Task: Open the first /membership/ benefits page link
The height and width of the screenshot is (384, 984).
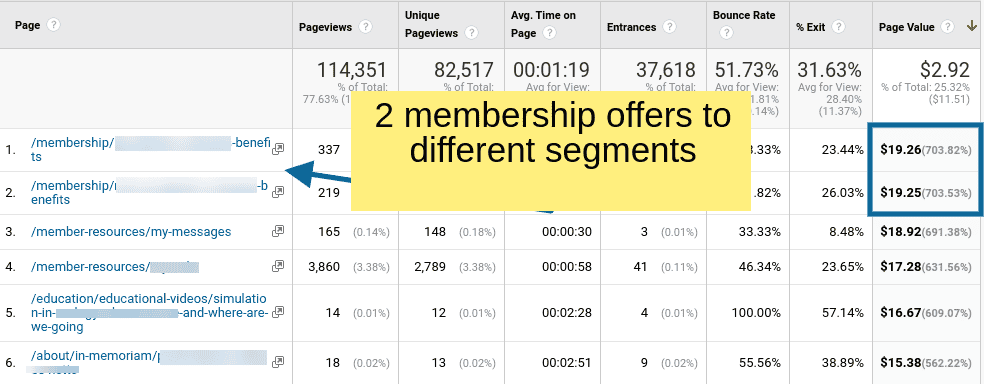Action: 150,149
